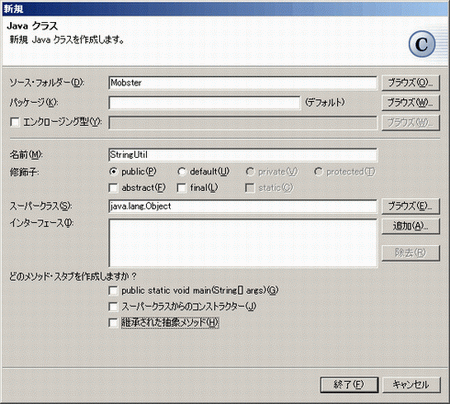Focus the superclass field java.lang.Object
This screenshot has height=404, width=450.
point(243,206)
